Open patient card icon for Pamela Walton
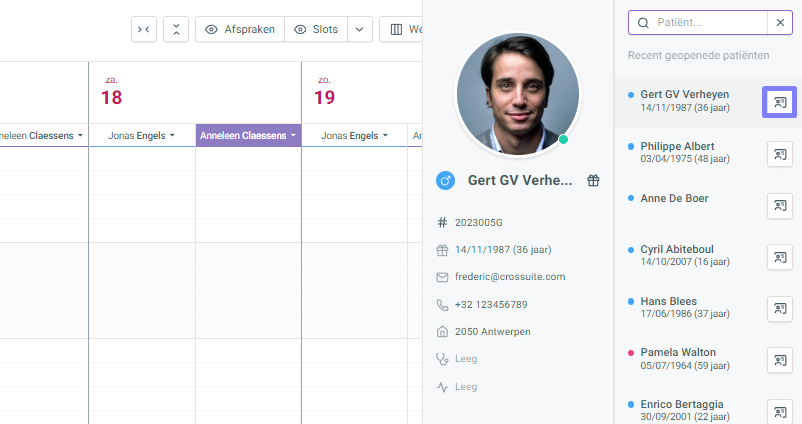The image size is (802, 424). pos(779,361)
